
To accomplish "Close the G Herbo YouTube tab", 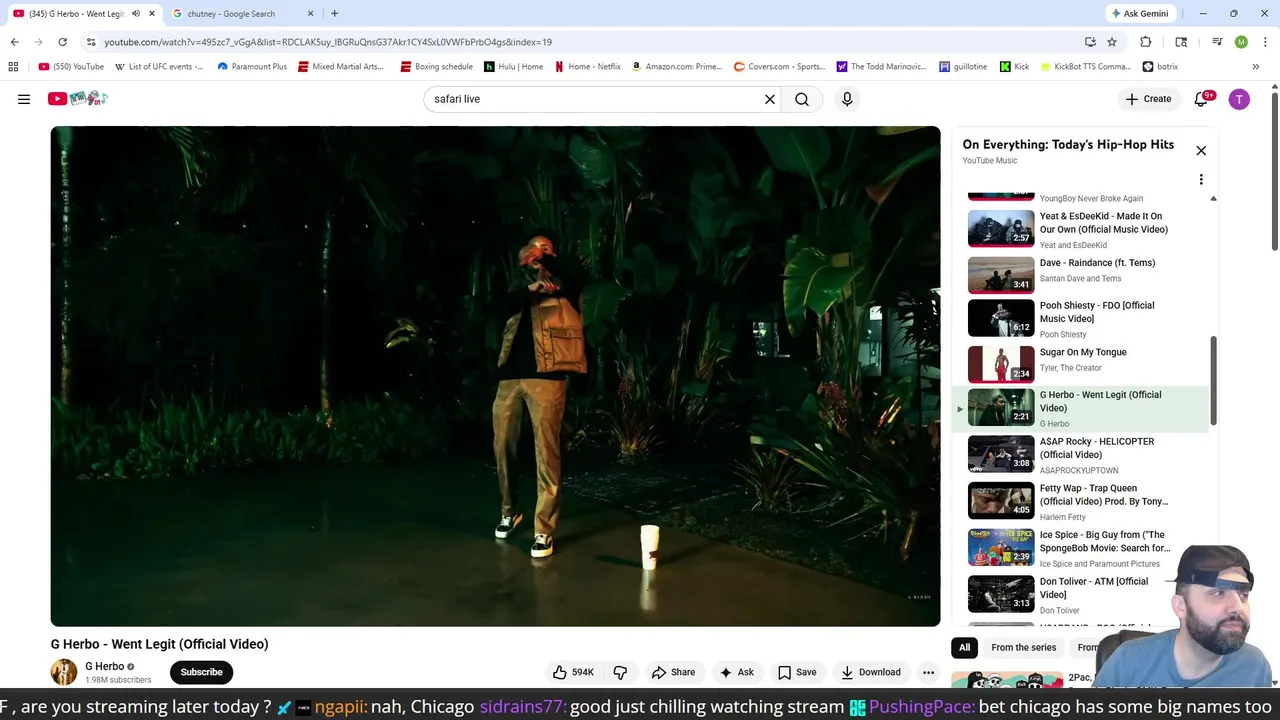I will tap(152, 14).
